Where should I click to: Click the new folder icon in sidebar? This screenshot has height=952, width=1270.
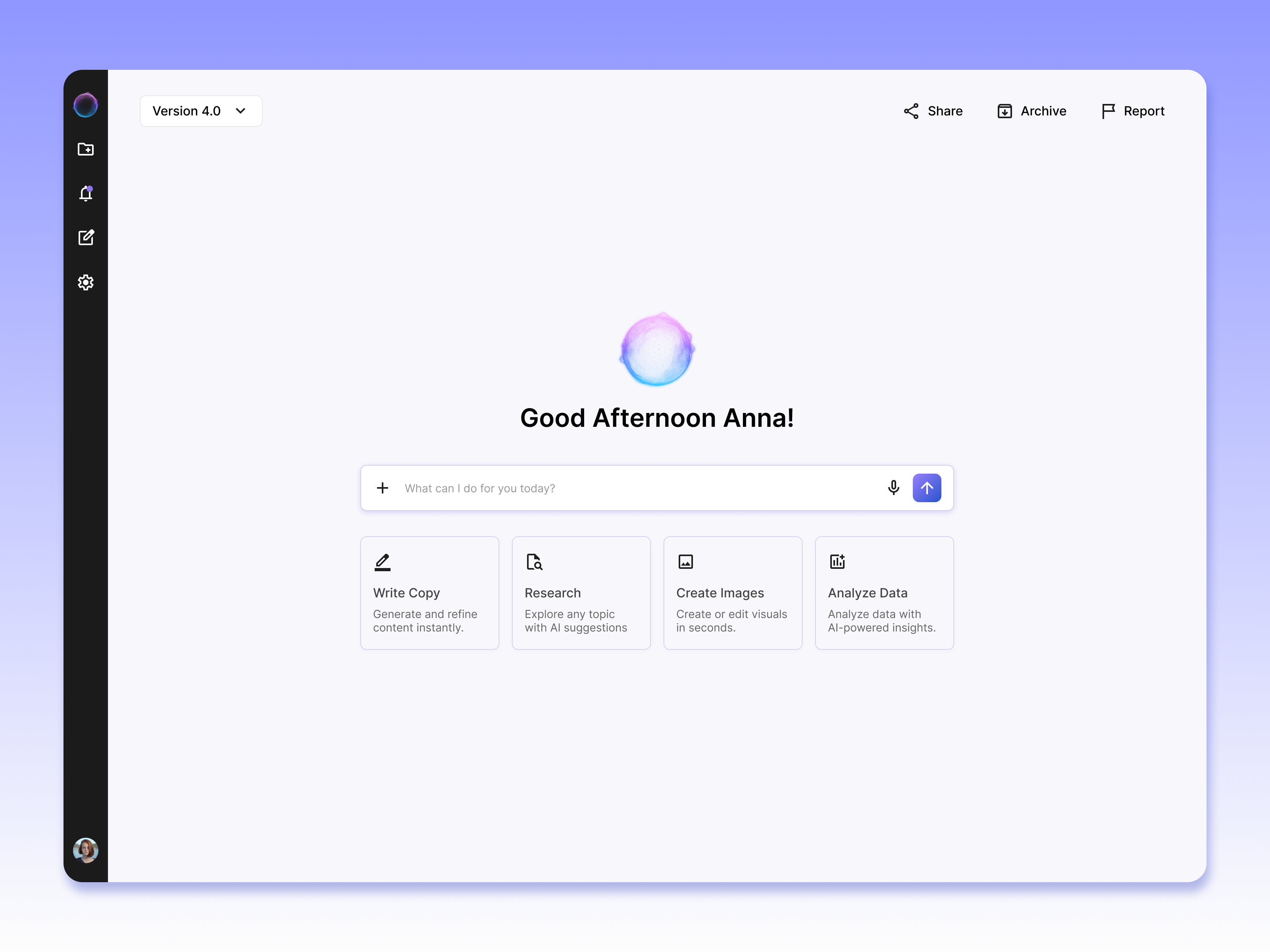pyautogui.click(x=86, y=149)
